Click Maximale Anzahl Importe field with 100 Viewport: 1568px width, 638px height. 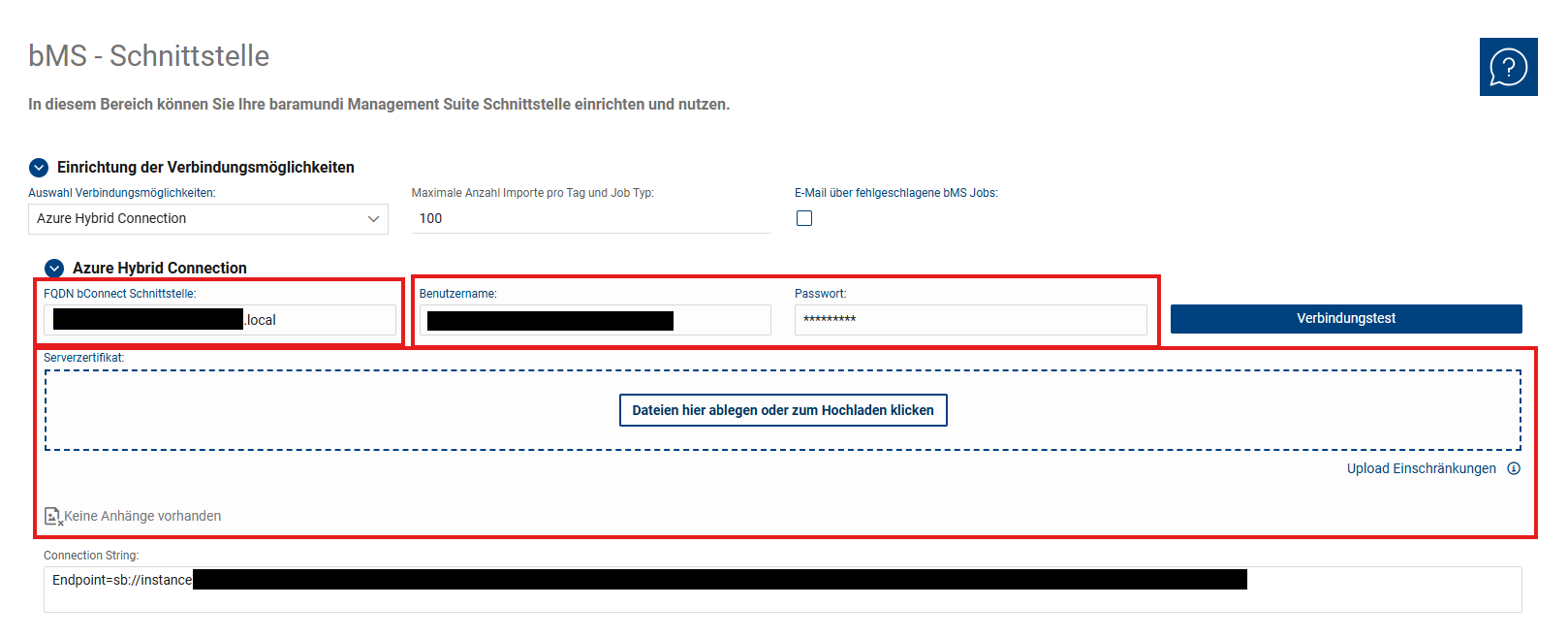[x=591, y=219]
